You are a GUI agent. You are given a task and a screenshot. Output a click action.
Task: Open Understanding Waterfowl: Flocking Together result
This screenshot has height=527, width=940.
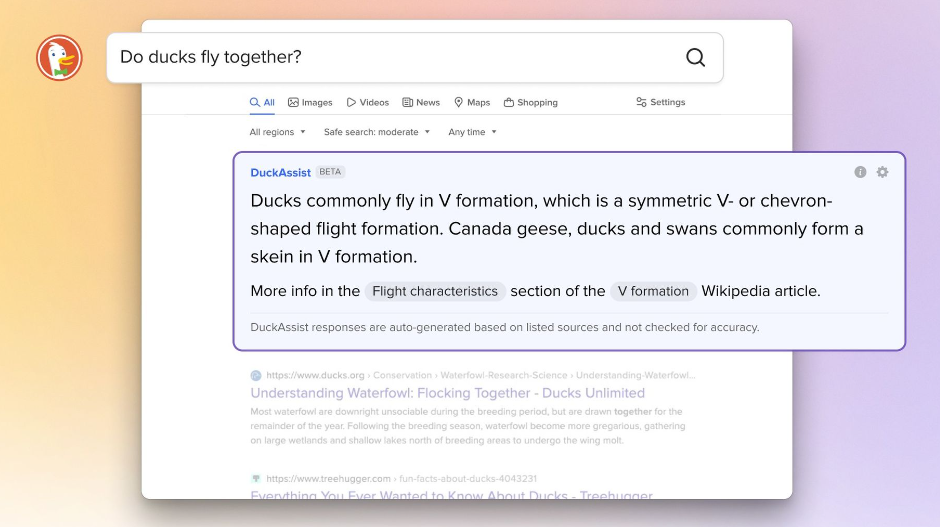(447, 393)
